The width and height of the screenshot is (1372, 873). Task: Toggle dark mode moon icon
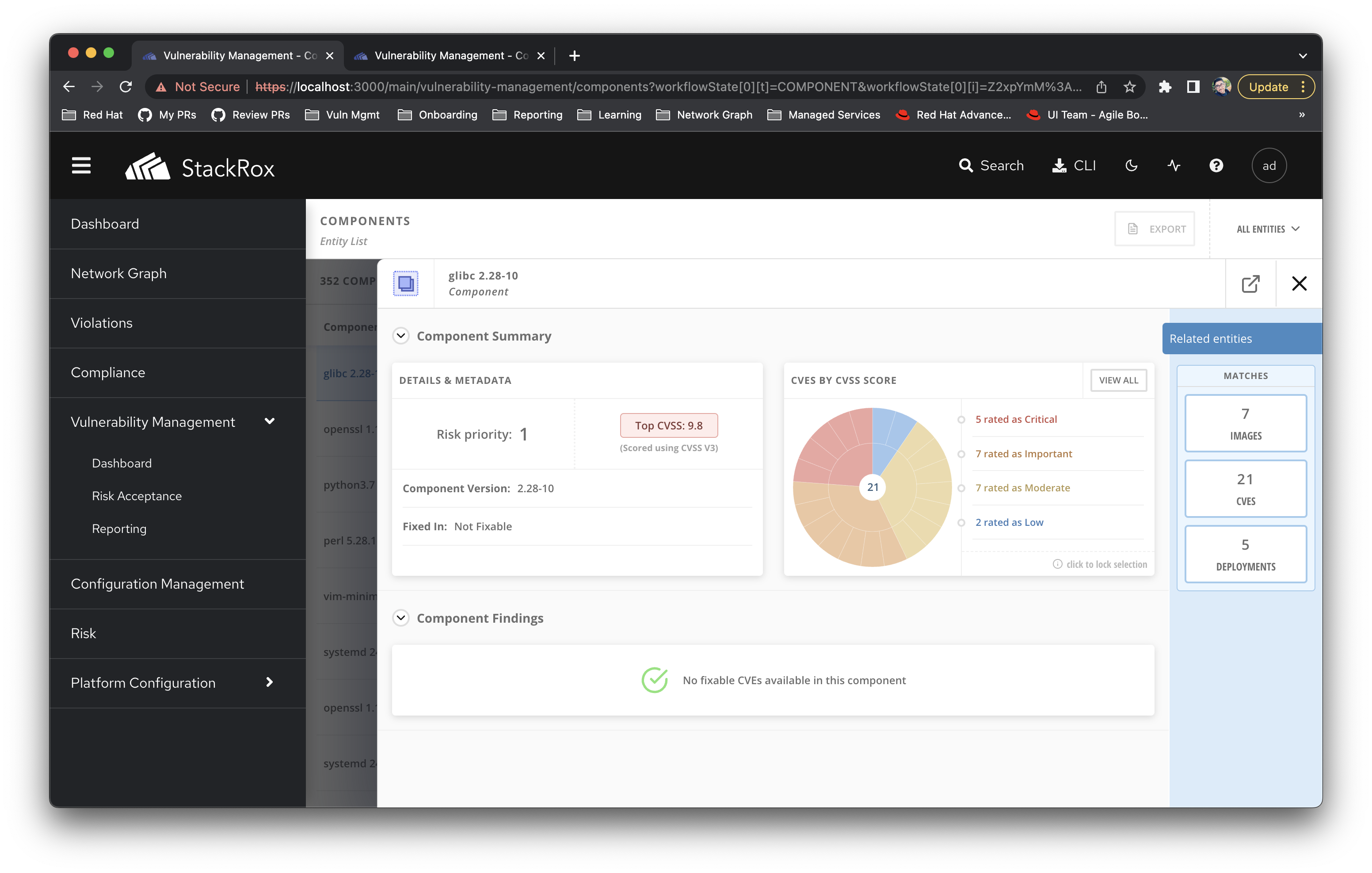point(1131,165)
